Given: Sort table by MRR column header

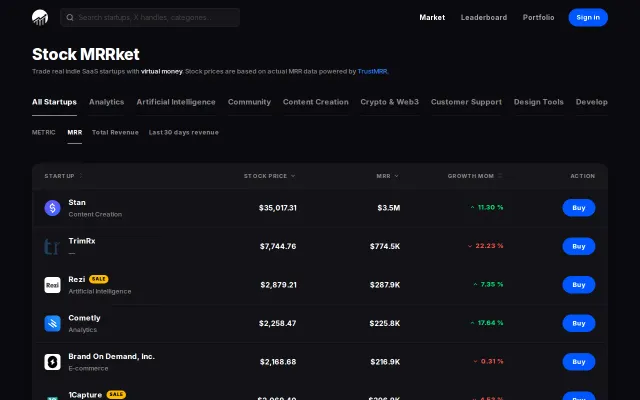Looking at the screenshot, I should tap(387, 176).
